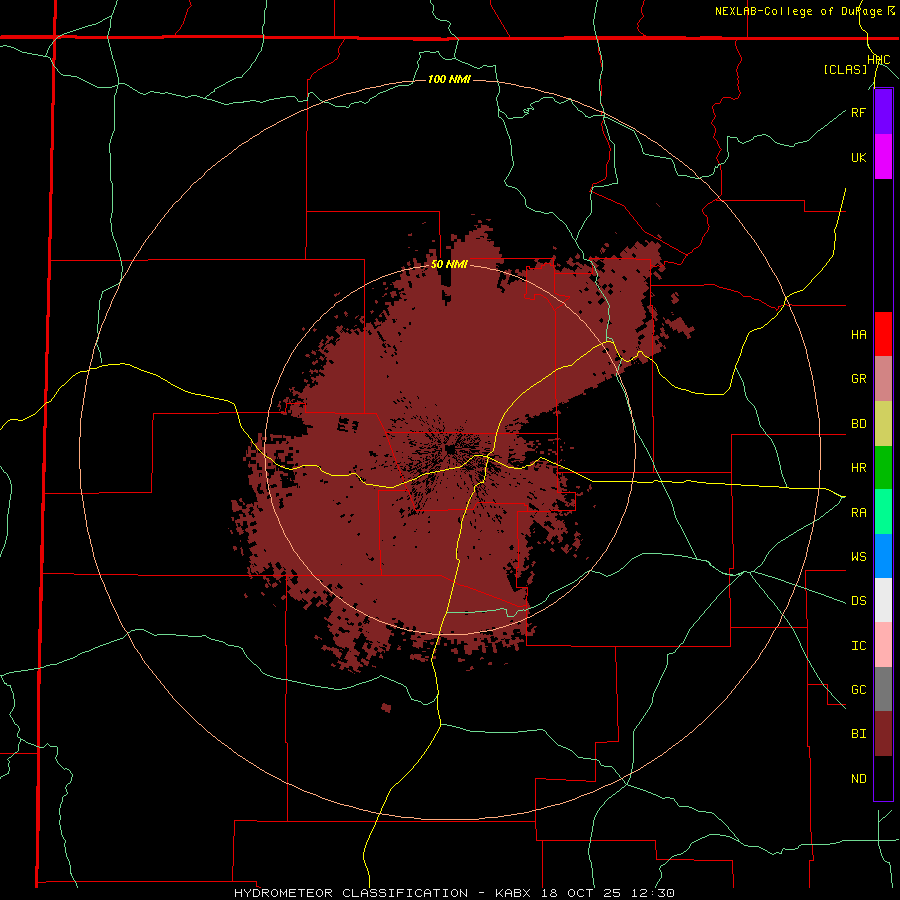Click the magenta UK legend color swatch

click(883, 157)
